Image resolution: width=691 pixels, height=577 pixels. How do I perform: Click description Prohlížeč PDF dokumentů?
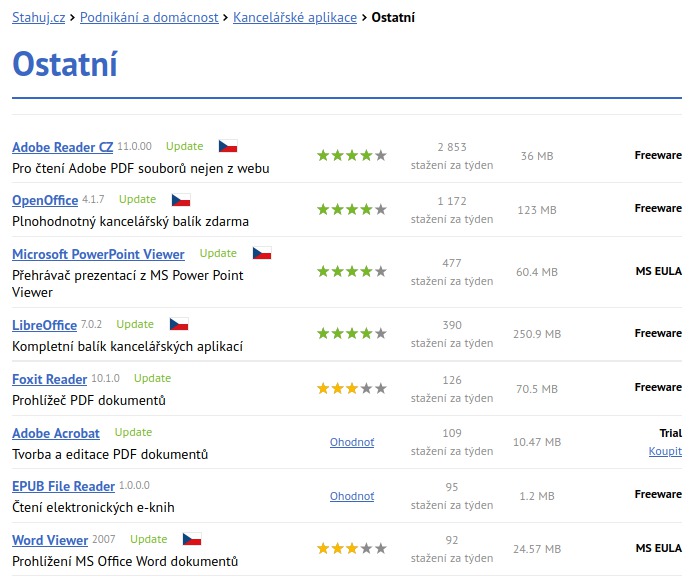[x=89, y=400]
